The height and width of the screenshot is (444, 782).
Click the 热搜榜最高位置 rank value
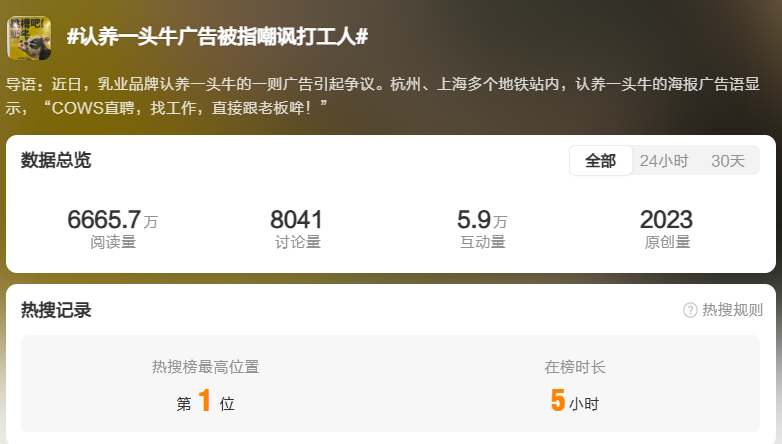click(205, 401)
